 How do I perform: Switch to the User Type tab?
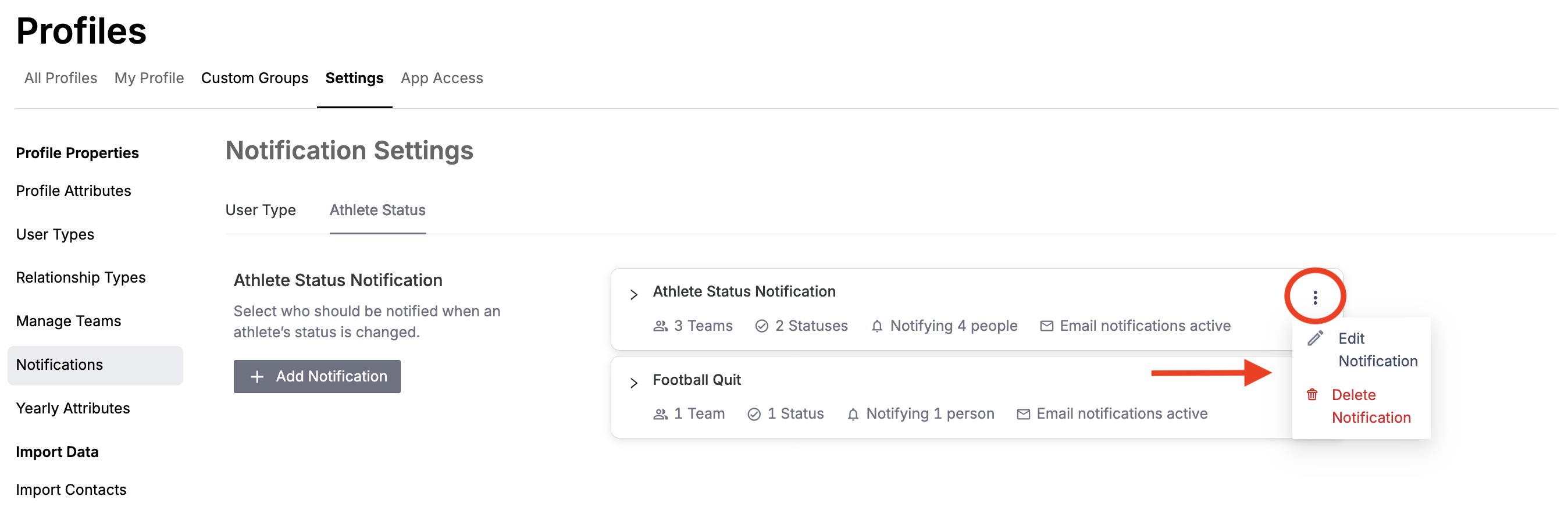click(261, 209)
